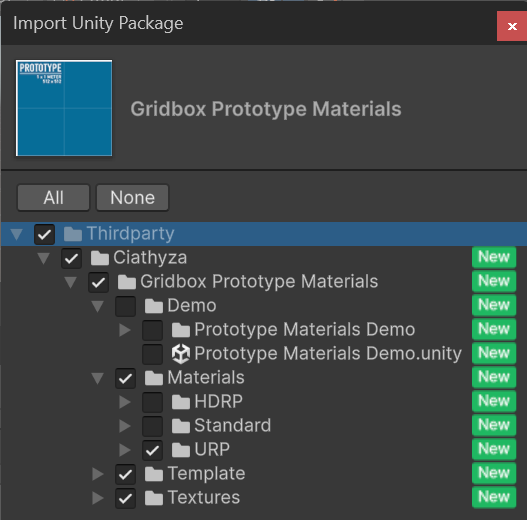The height and width of the screenshot is (520, 527).
Task: Collapse the Thirdparty root arrow
Action: (x=16, y=234)
